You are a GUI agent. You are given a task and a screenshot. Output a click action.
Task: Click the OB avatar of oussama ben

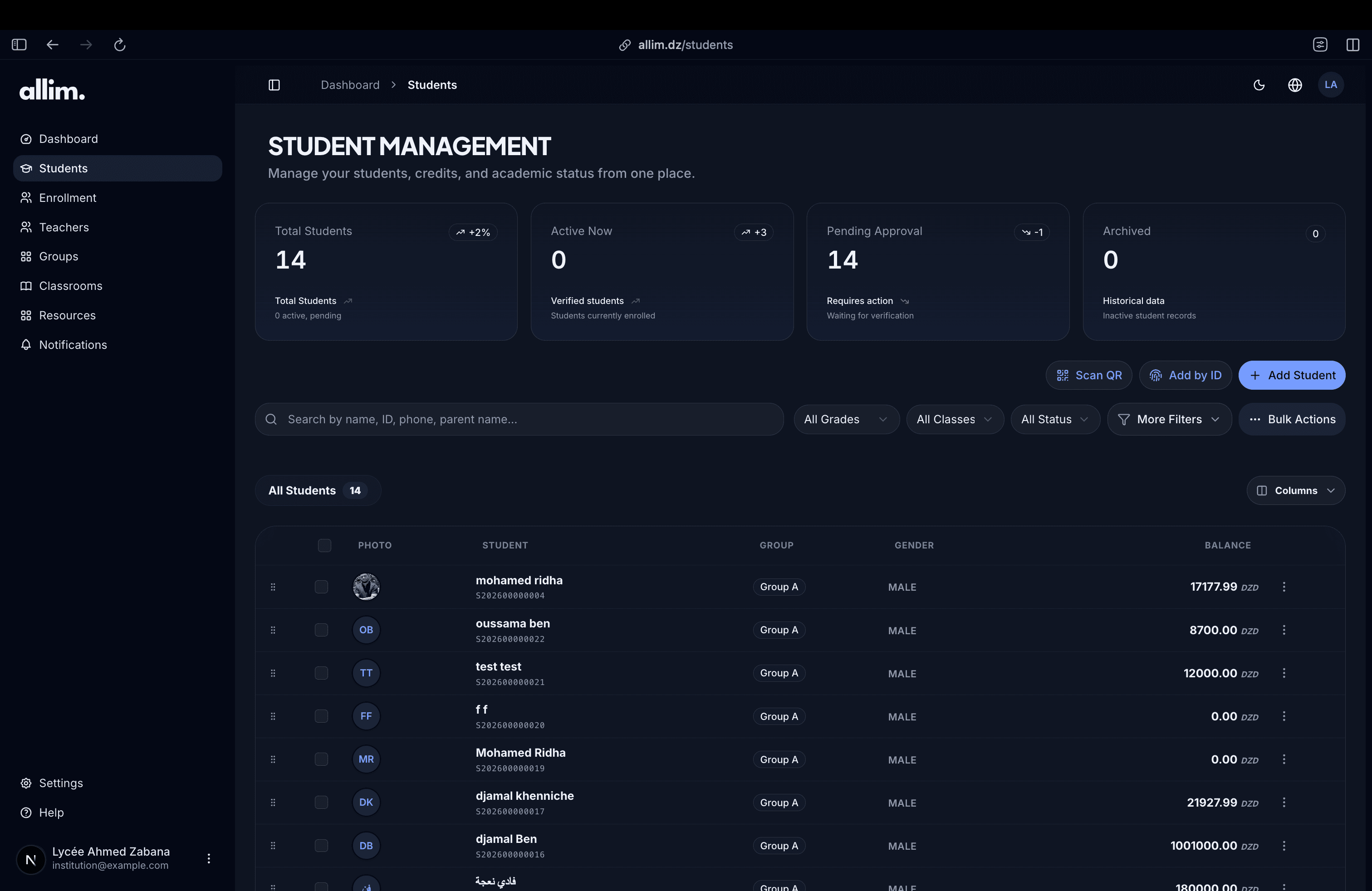pos(366,630)
